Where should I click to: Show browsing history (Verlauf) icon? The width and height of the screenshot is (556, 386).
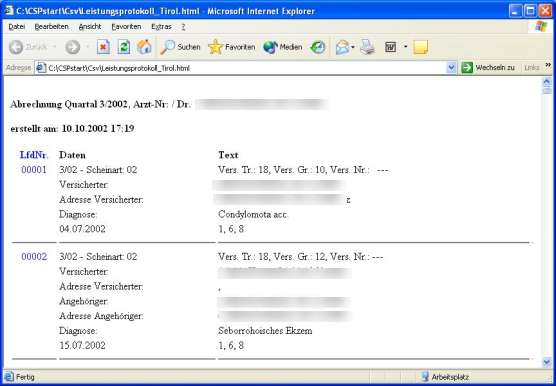pos(317,47)
